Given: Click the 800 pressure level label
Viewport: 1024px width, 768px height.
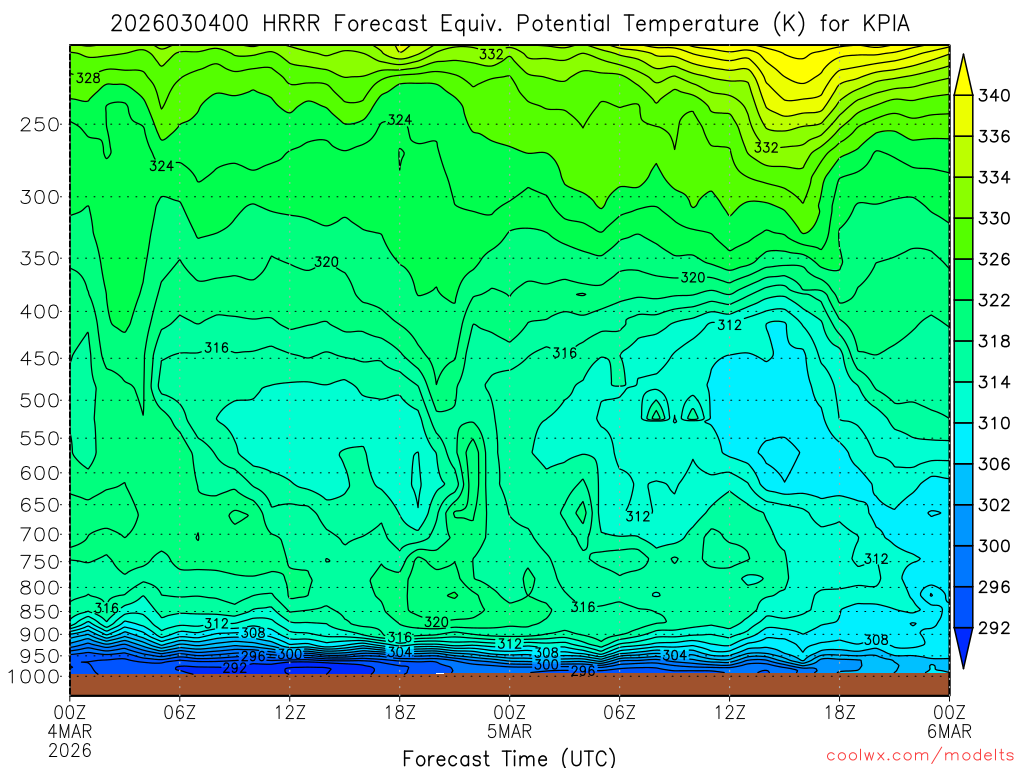Looking at the screenshot, I should pyautogui.click(x=40, y=588).
